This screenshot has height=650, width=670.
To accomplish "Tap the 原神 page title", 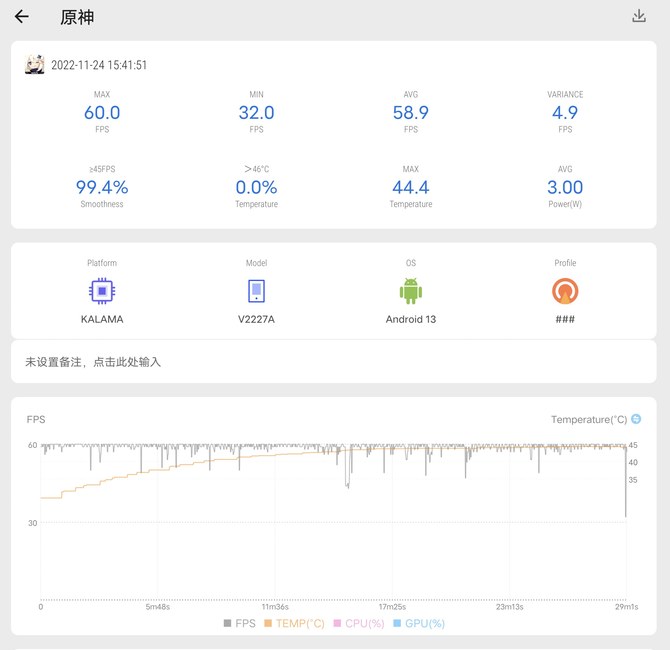I will [x=77, y=17].
